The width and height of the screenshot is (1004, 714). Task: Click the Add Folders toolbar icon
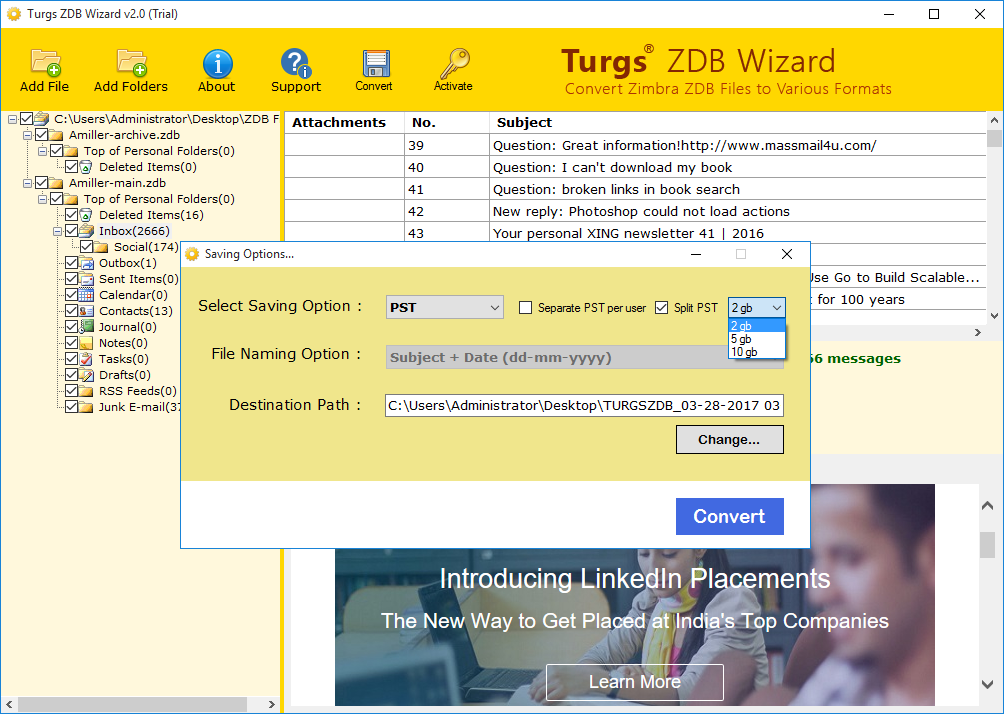click(x=132, y=62)
